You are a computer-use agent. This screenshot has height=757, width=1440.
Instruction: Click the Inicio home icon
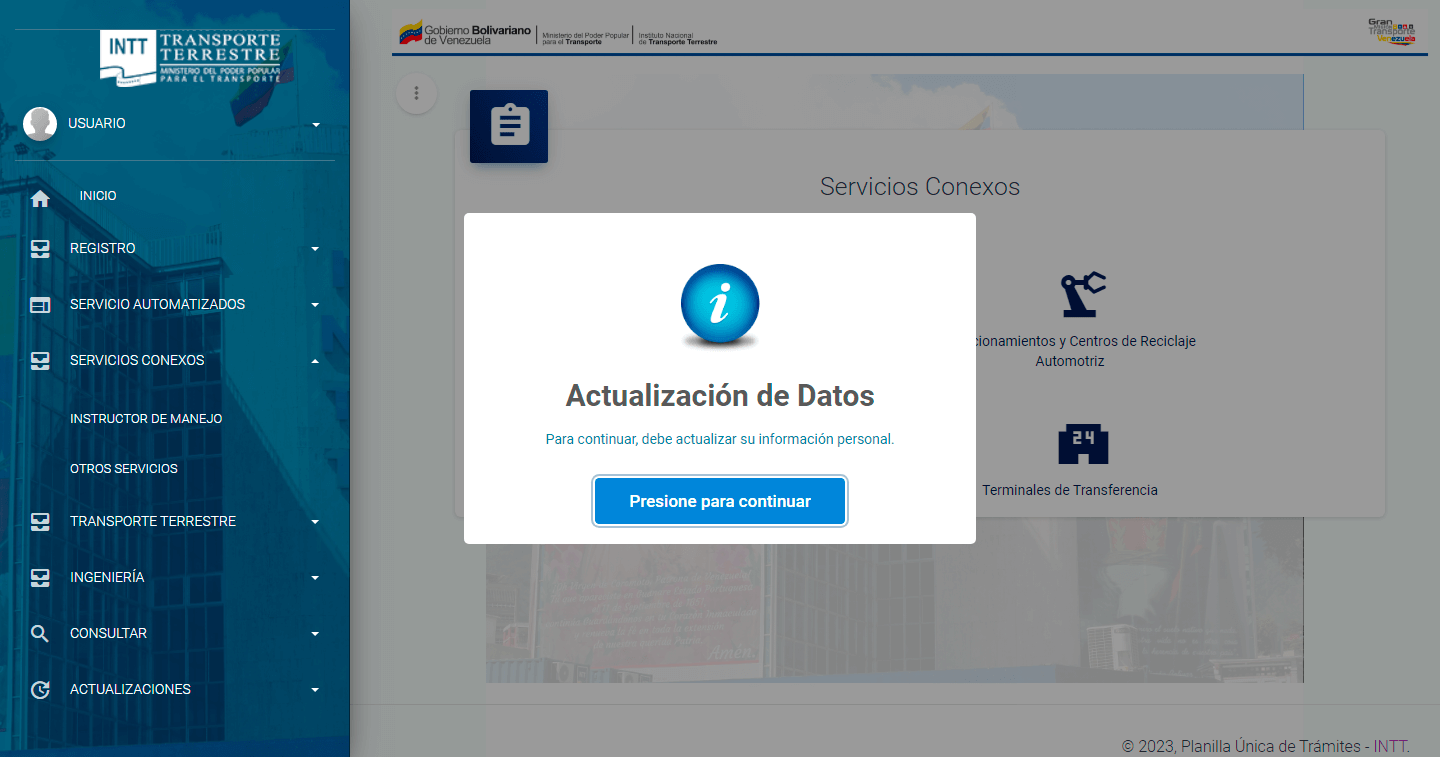click(40, 198)
